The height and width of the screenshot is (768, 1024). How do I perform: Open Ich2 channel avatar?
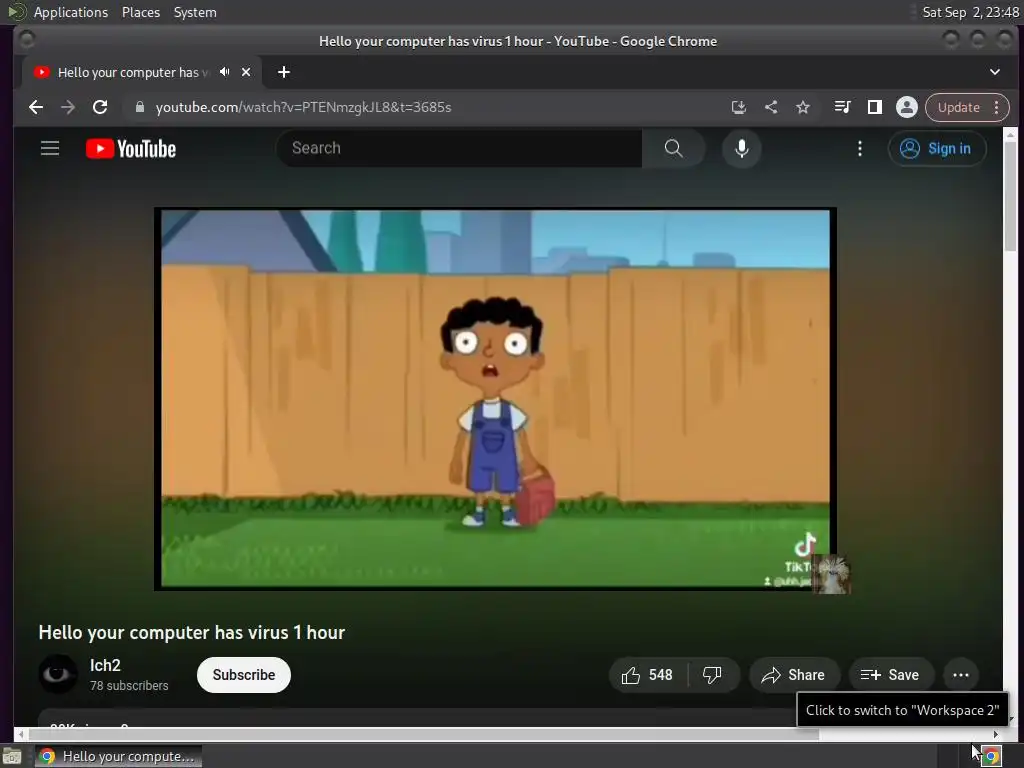(x=57, y=674)
